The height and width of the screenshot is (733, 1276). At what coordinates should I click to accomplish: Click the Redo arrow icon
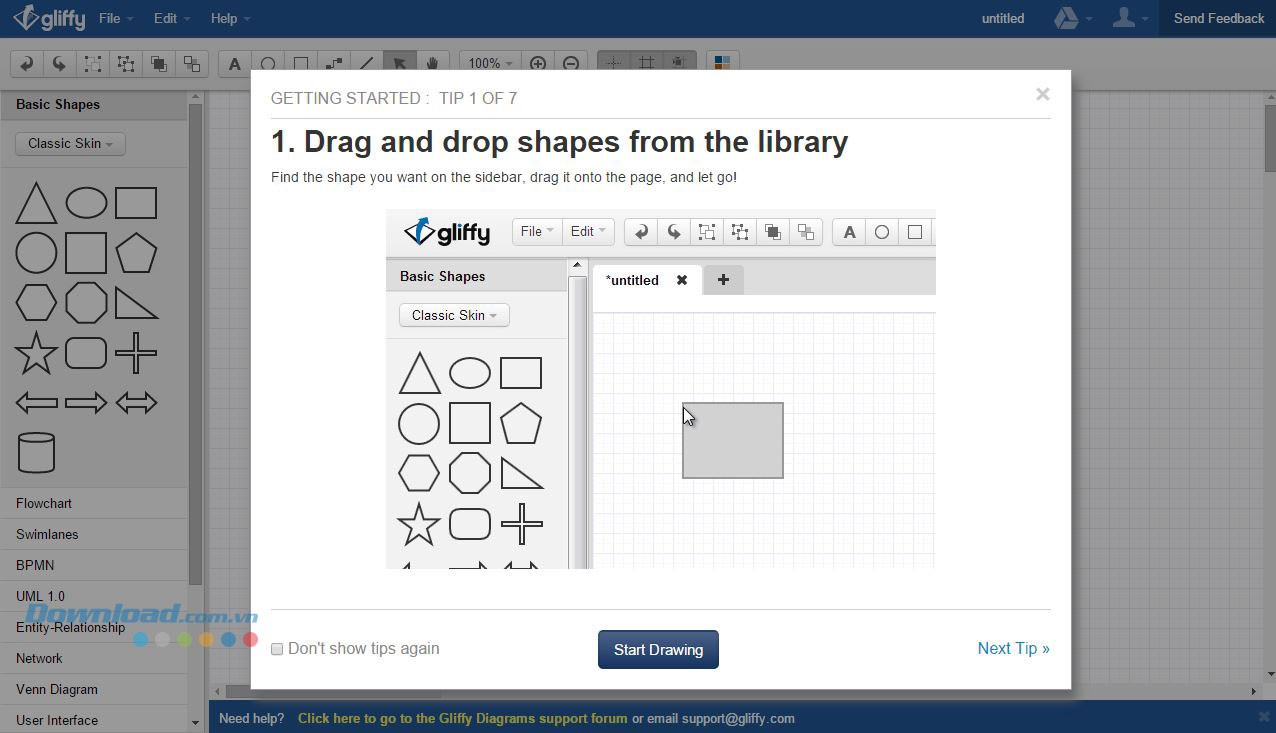(x=59, y=63)
